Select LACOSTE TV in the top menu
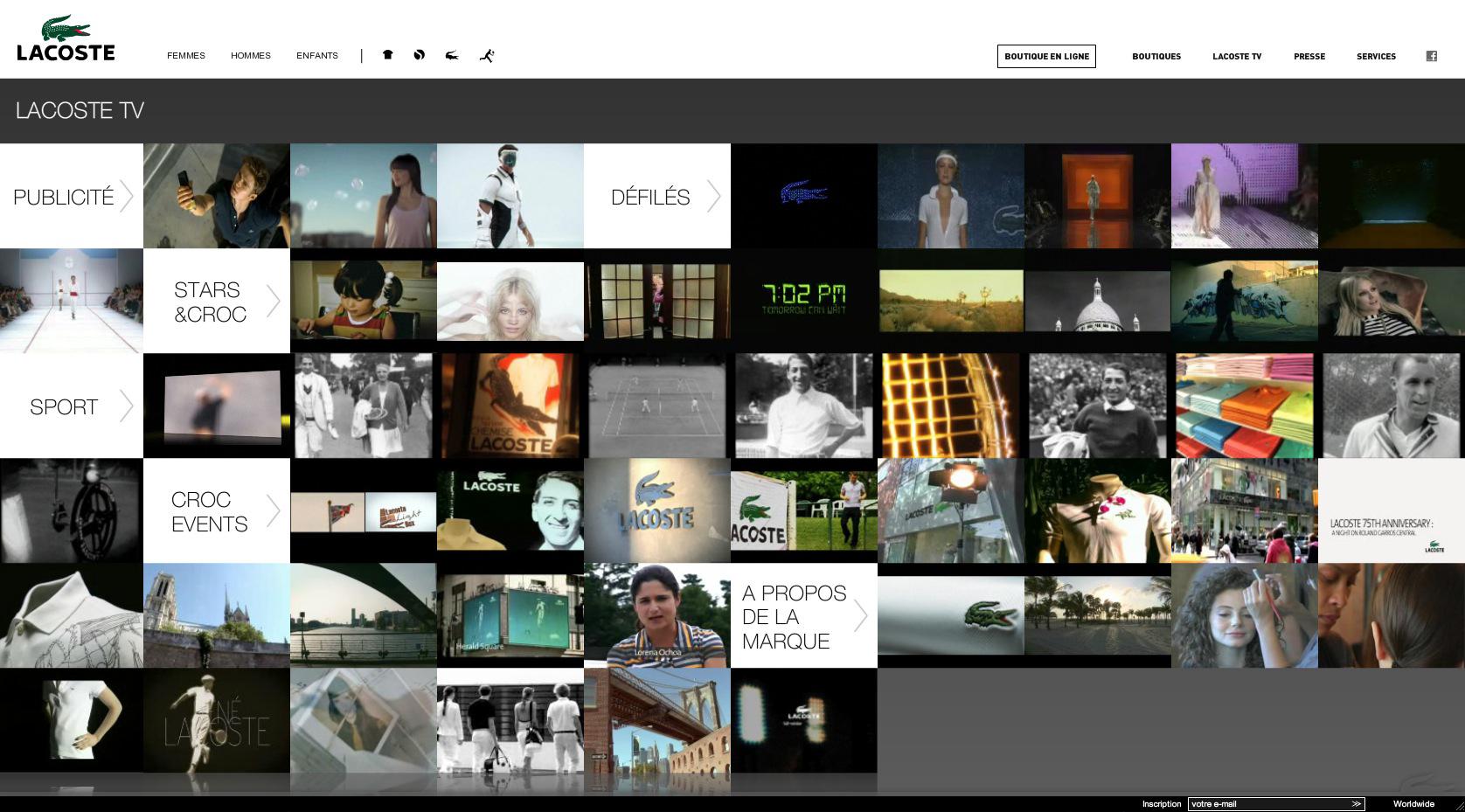 click(1237, 57)
